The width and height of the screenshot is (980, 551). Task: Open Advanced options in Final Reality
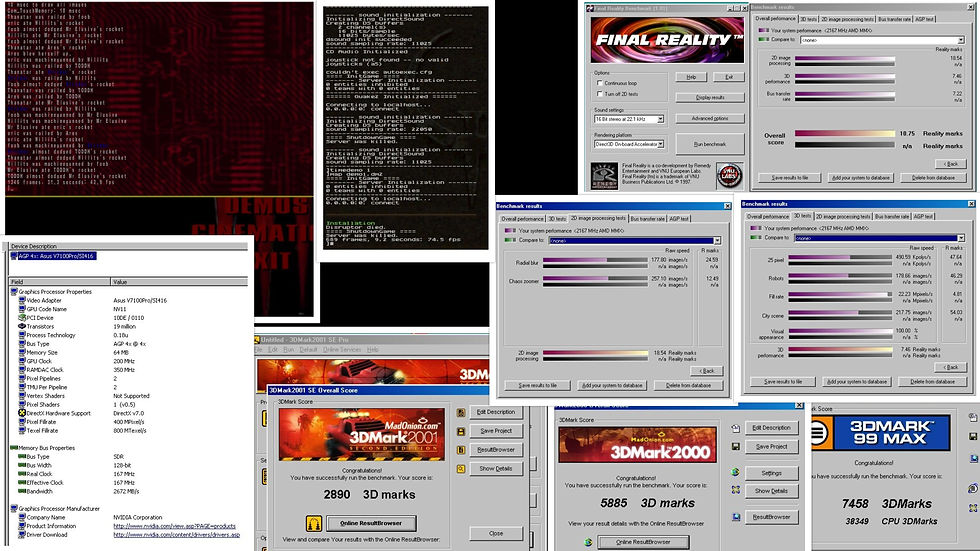709,118
